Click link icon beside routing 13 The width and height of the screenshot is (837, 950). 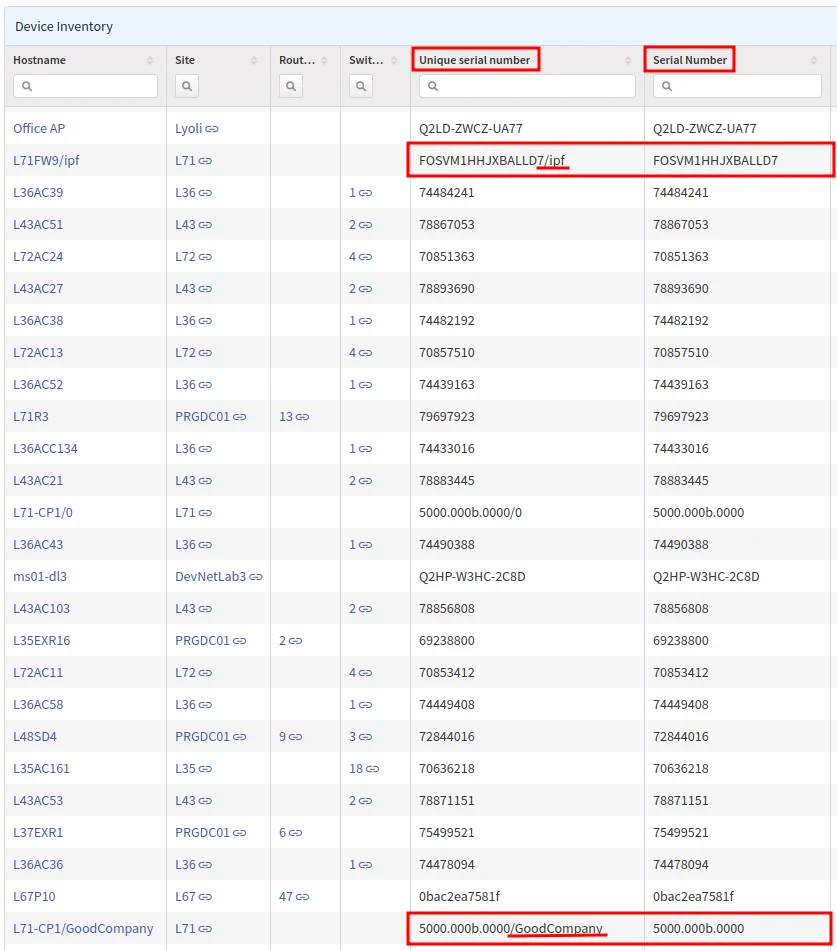(302, 417)
